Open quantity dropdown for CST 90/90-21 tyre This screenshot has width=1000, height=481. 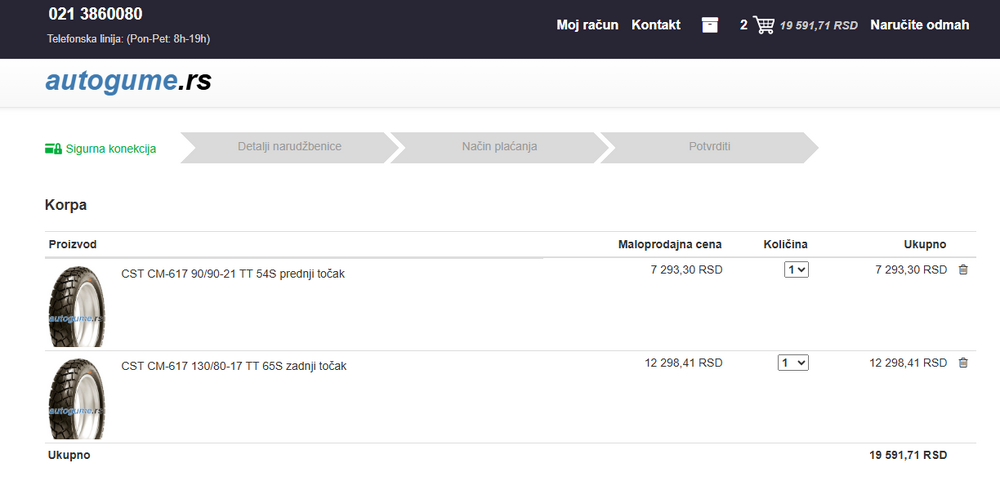796,270
